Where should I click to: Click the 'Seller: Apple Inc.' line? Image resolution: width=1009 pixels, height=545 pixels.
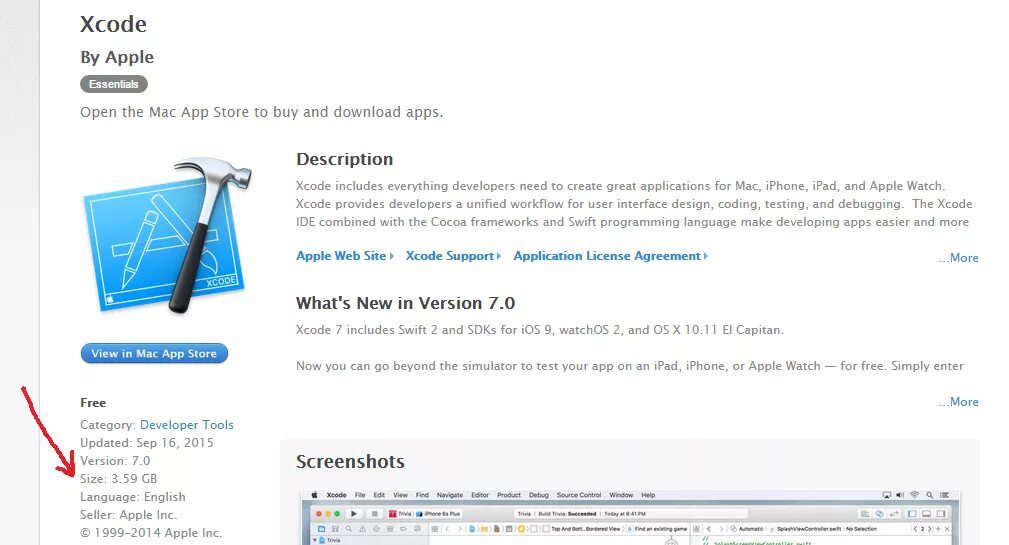[129, 515]
